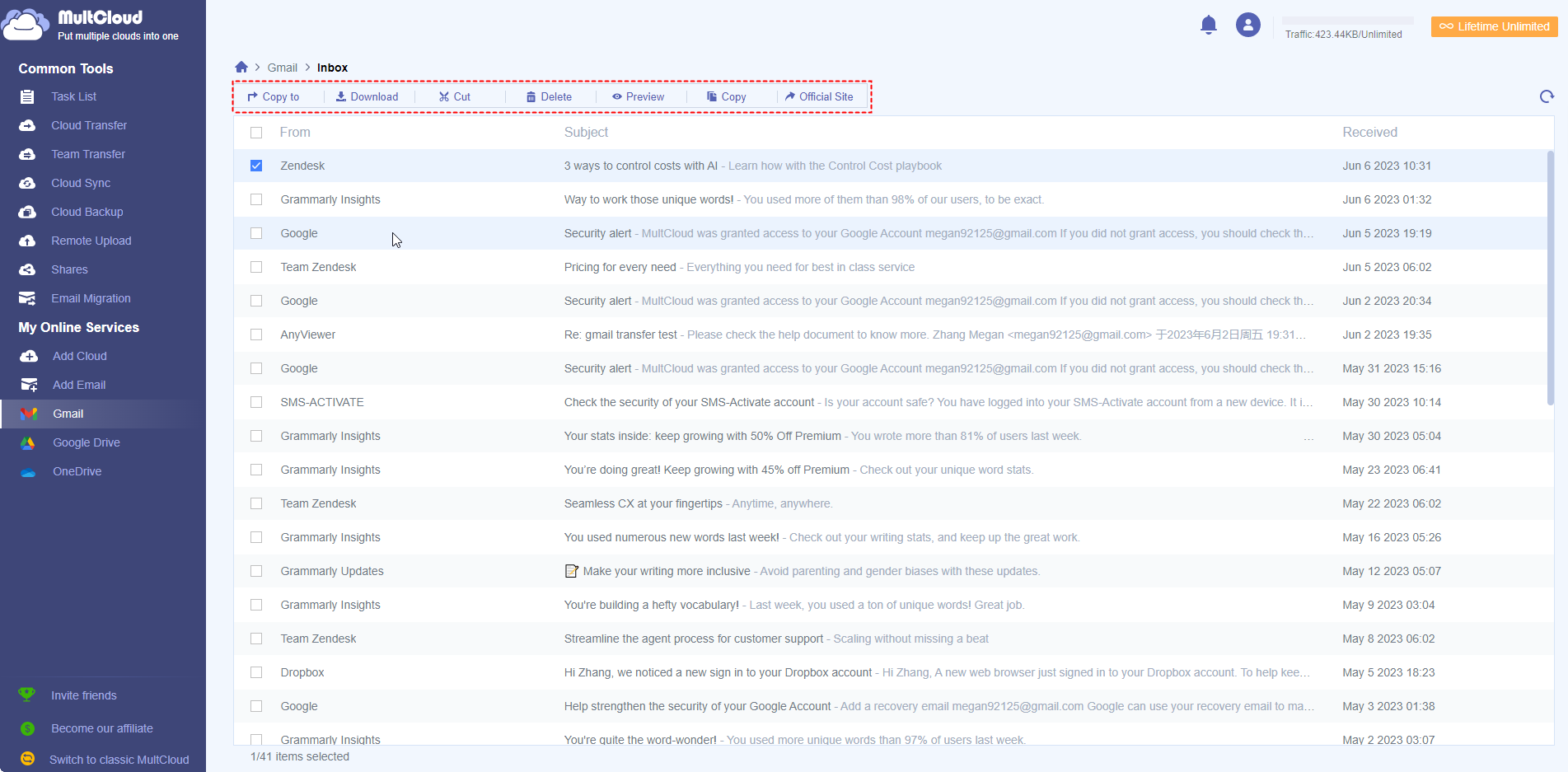Viewport: 1568px width, 772px height.
Task: Open Cloud Sync in sidebar
Action: point(81,183)
